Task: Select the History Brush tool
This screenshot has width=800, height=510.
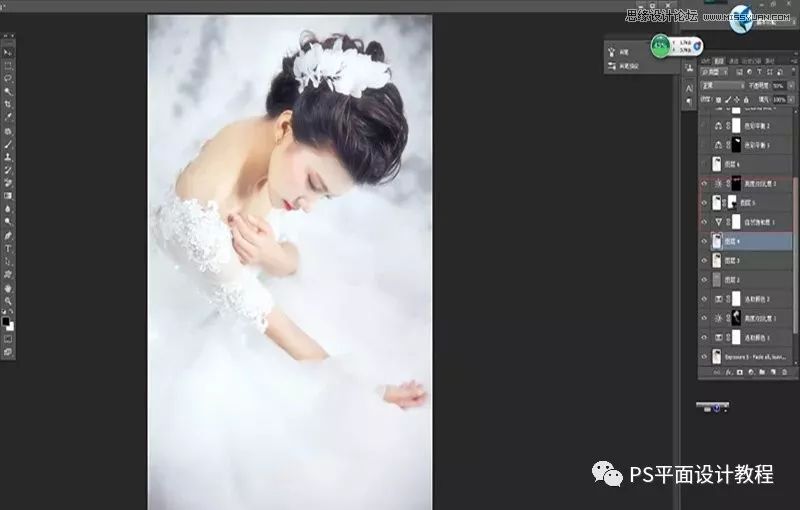Action: coord(8,170)
